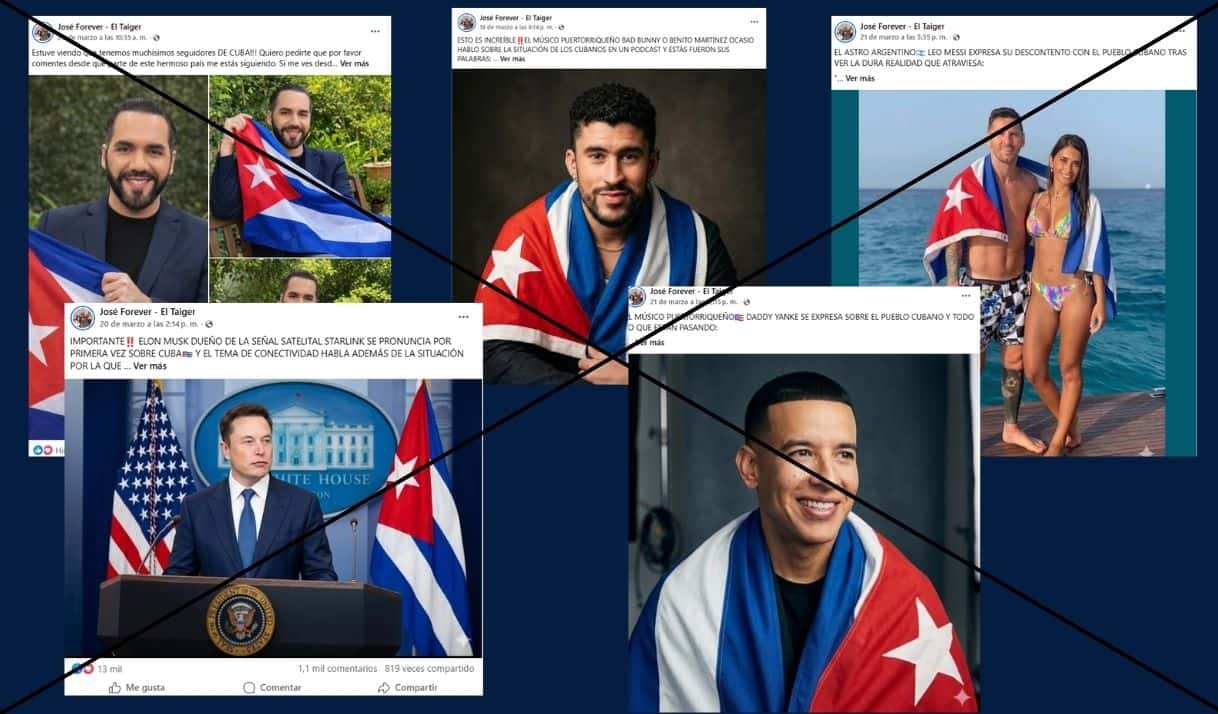The image size is (1218, 714).
Task: Open the three-dot menu on the Bukele post
Action: coord(375,31)
